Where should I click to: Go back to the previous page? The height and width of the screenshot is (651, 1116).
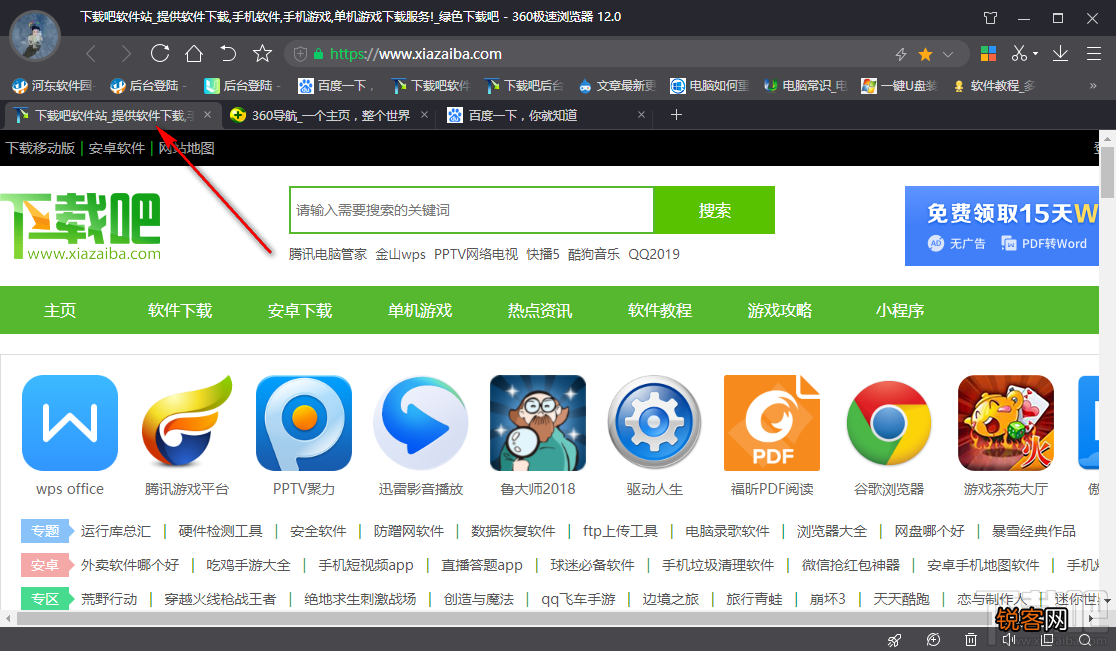pyautogui.click(x=90, y=53)
